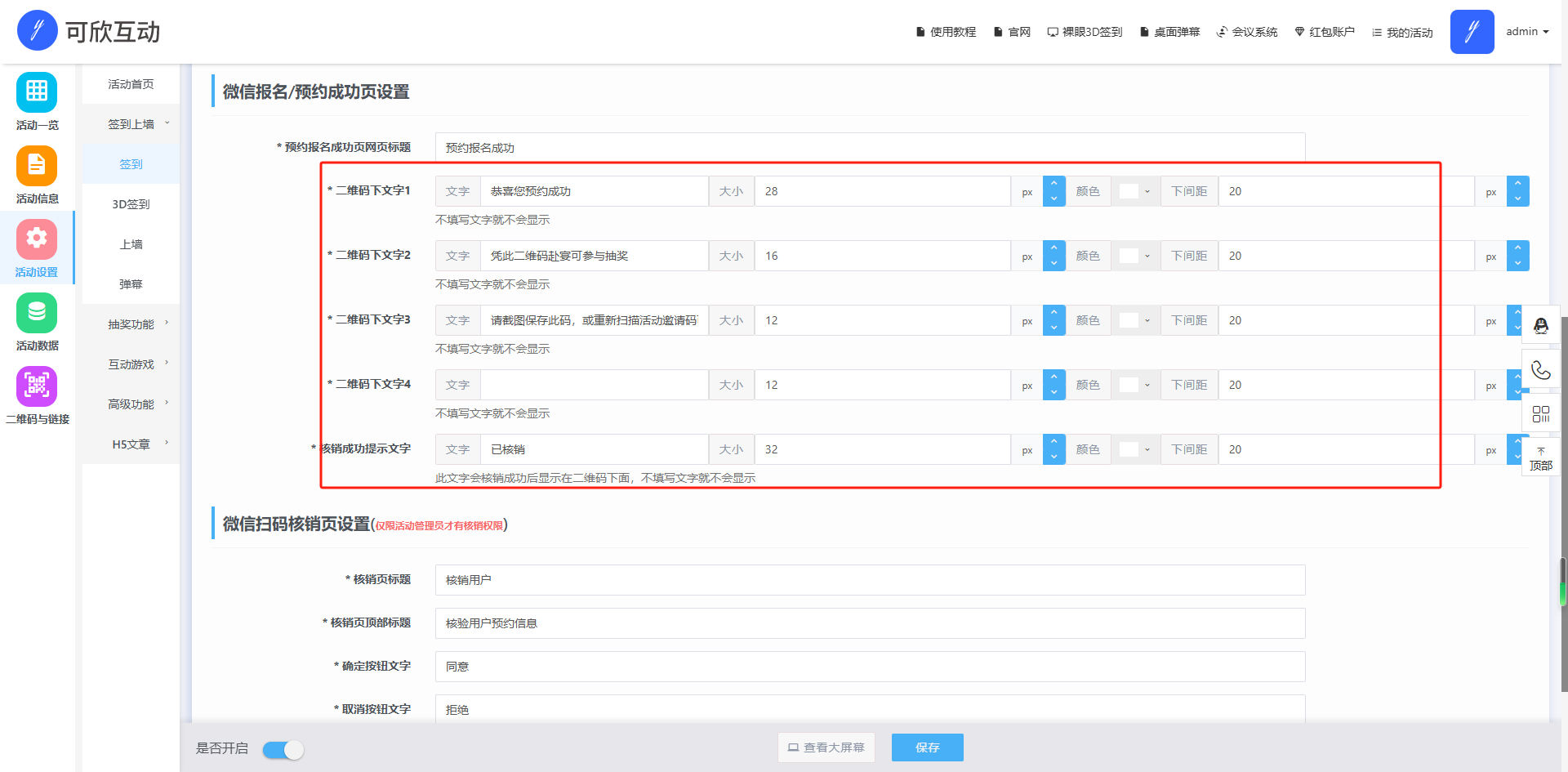1568x772 pixels.
Task: Edit 核销页标题 input field
Action: pos(870,580)
